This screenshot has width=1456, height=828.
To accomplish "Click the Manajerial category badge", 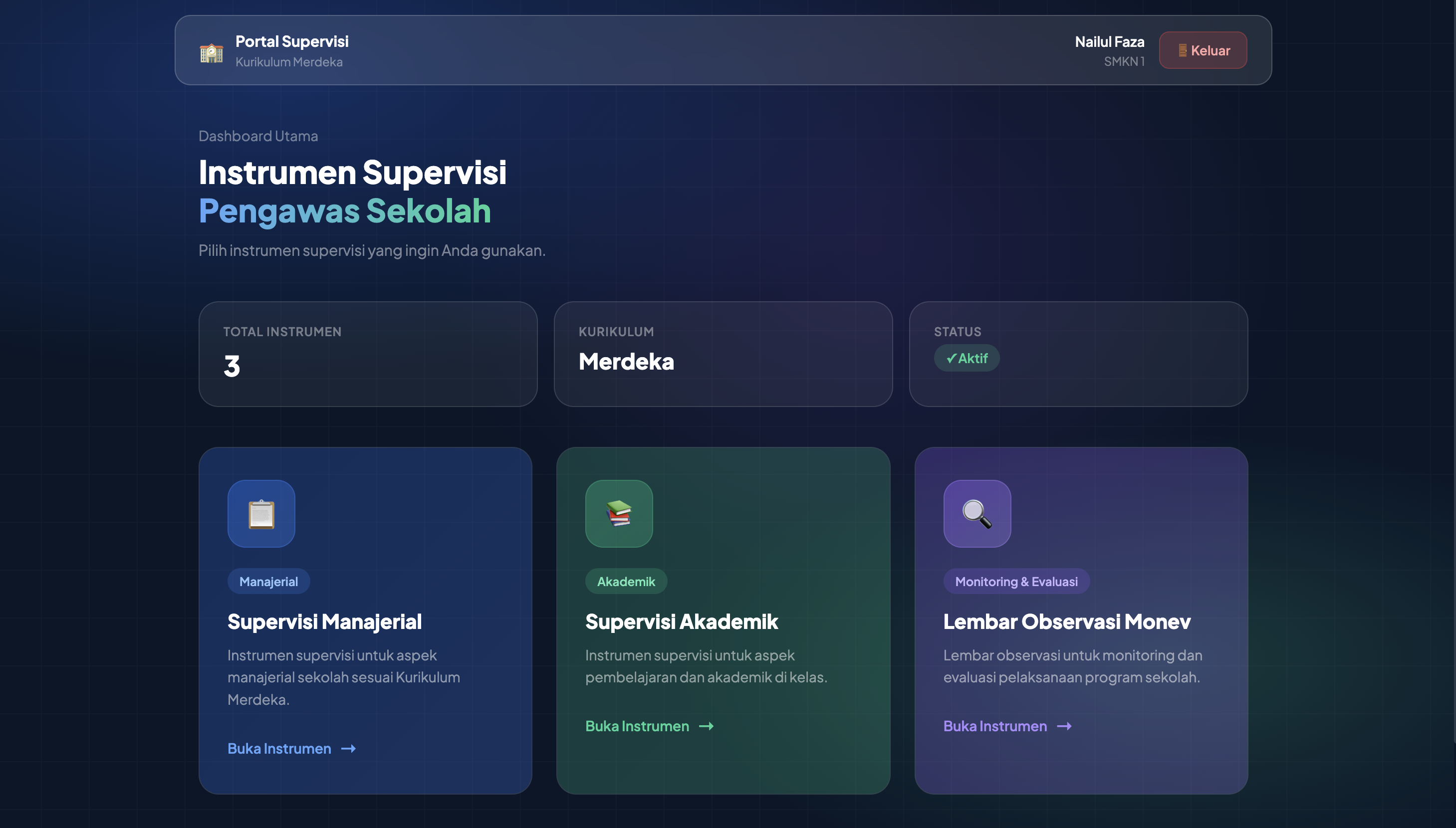I will tap(268, 581).
